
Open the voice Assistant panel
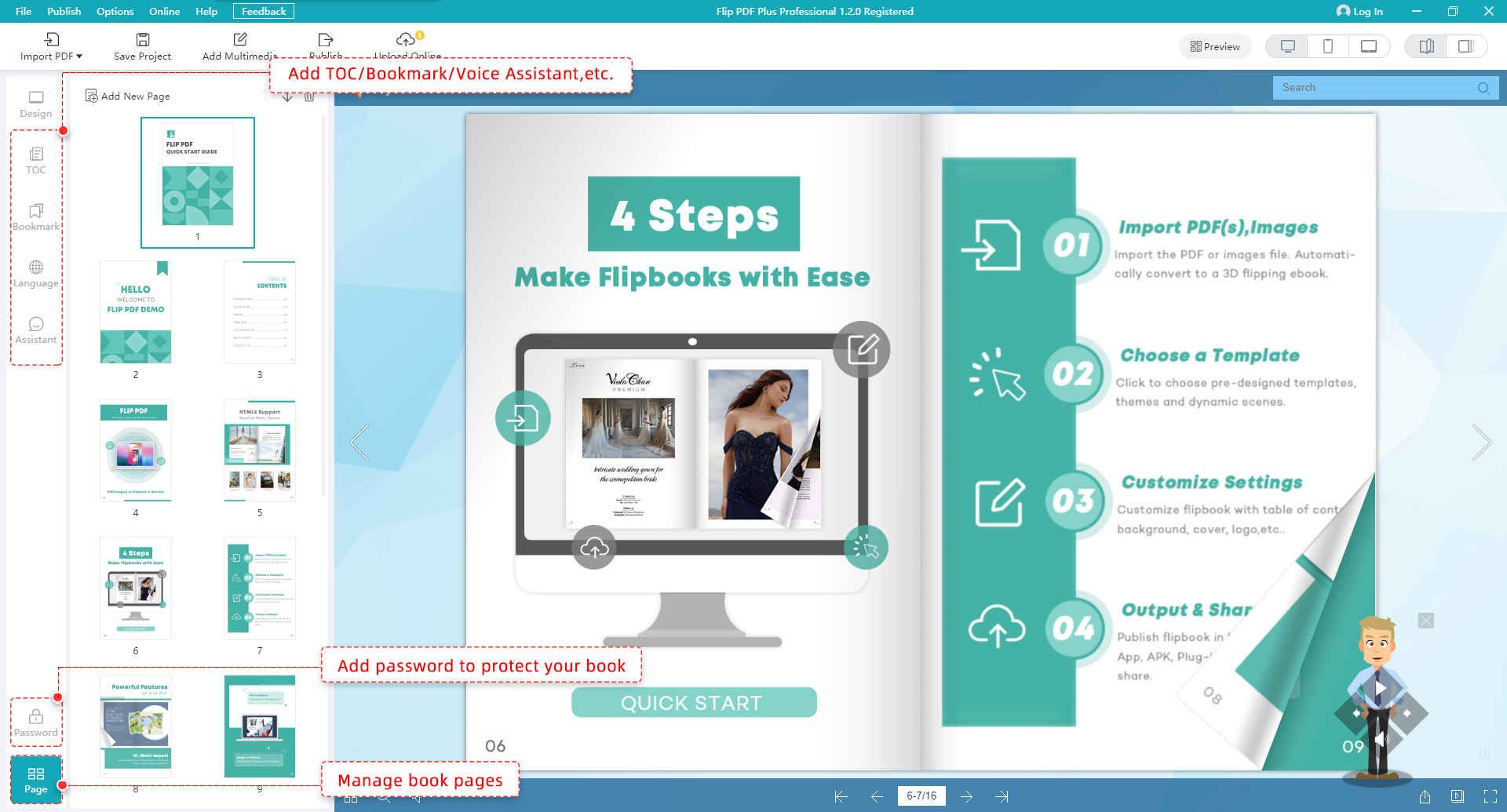(36, 330)
